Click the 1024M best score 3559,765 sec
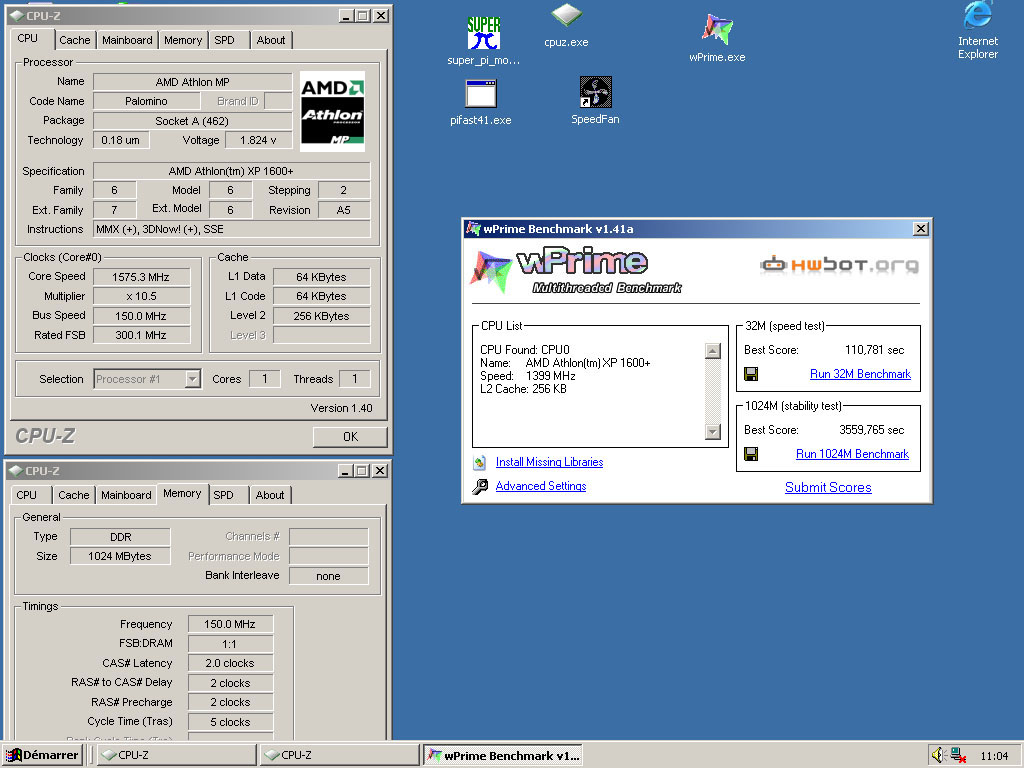1024x768 pixels. pos(871,430)
